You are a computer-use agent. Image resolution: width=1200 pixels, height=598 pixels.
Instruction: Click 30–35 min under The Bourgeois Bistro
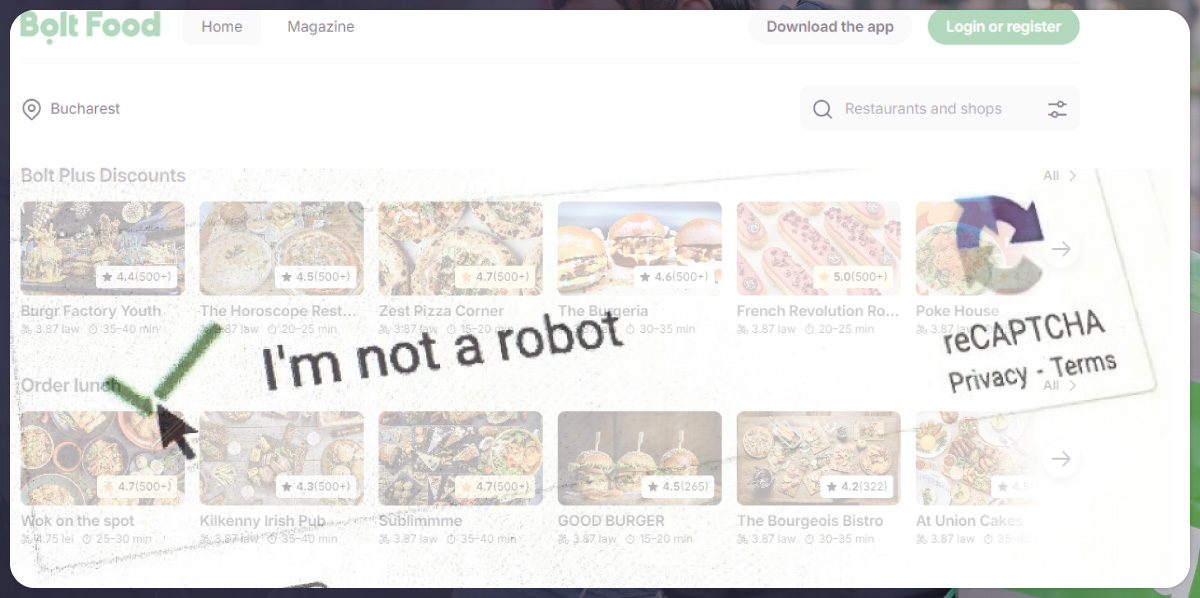pos(840,539)
